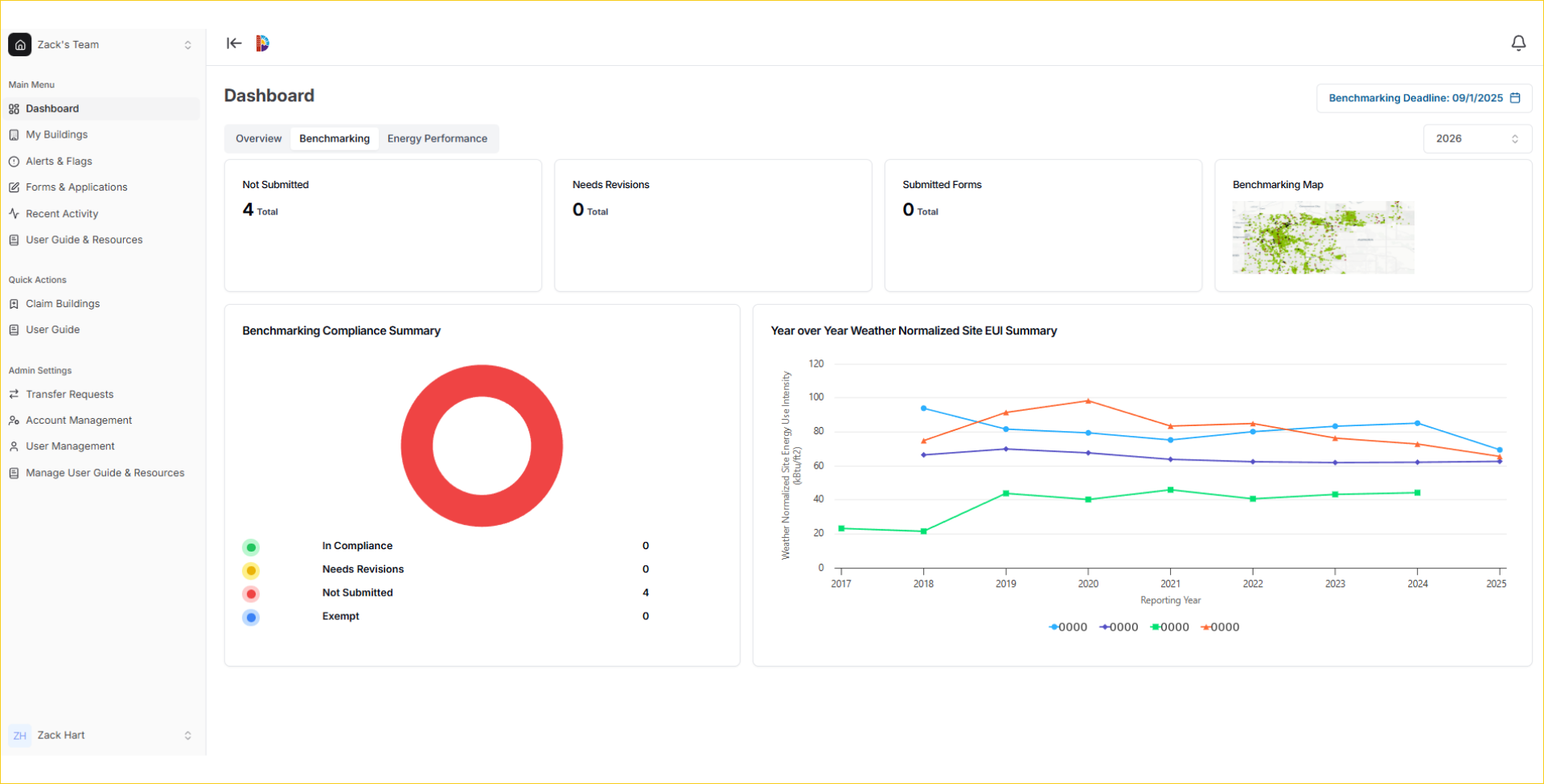Click the green In Compliance legend dot
The width and height of the screenshot is (1544, 784).
(x=251, y=548)
